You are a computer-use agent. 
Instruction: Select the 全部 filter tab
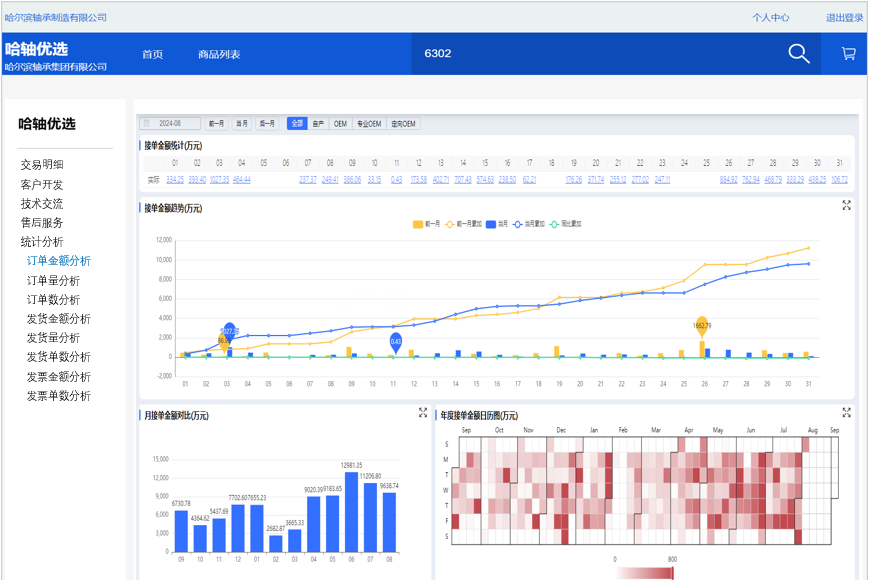297,123
